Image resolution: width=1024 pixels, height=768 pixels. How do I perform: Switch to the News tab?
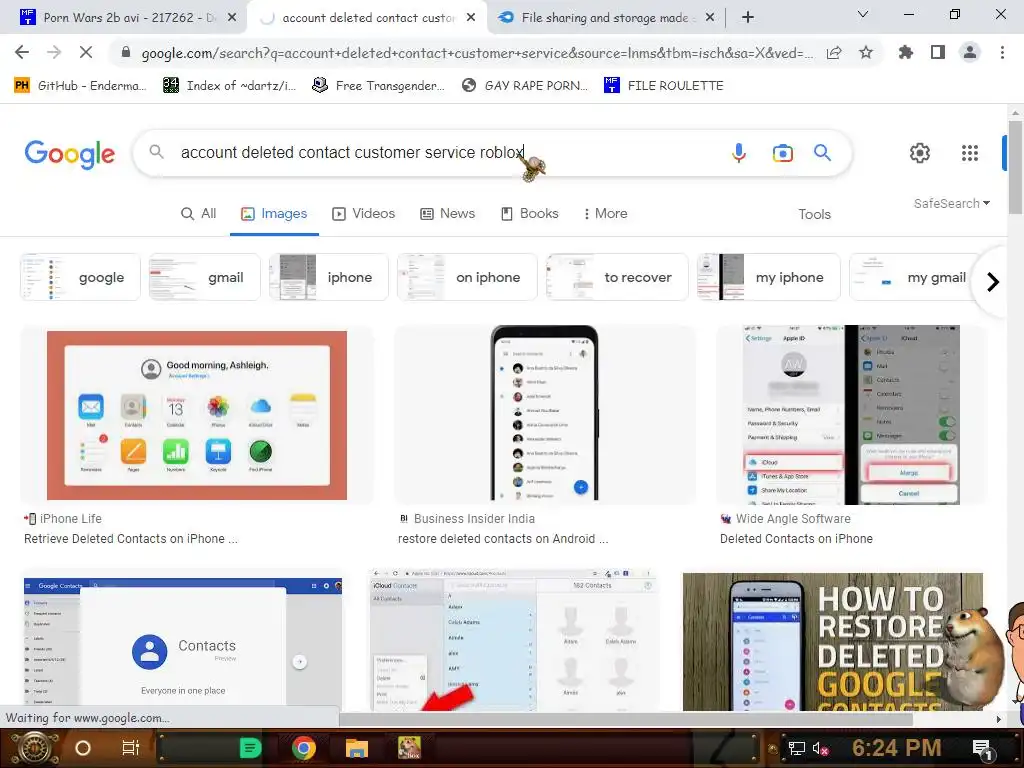[447, 214]
